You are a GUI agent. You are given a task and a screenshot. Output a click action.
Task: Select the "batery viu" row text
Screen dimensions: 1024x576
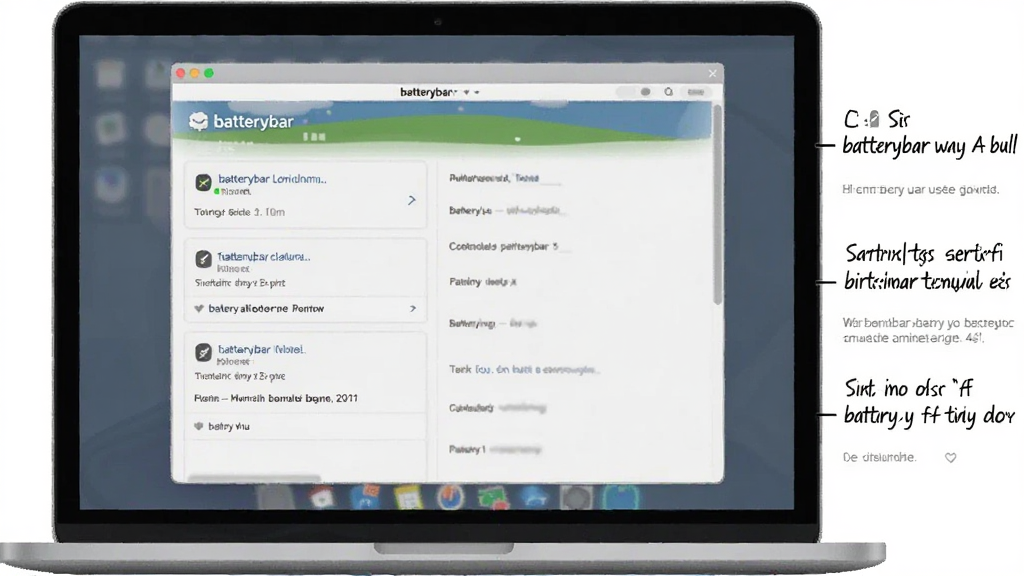tap(229, 426)
